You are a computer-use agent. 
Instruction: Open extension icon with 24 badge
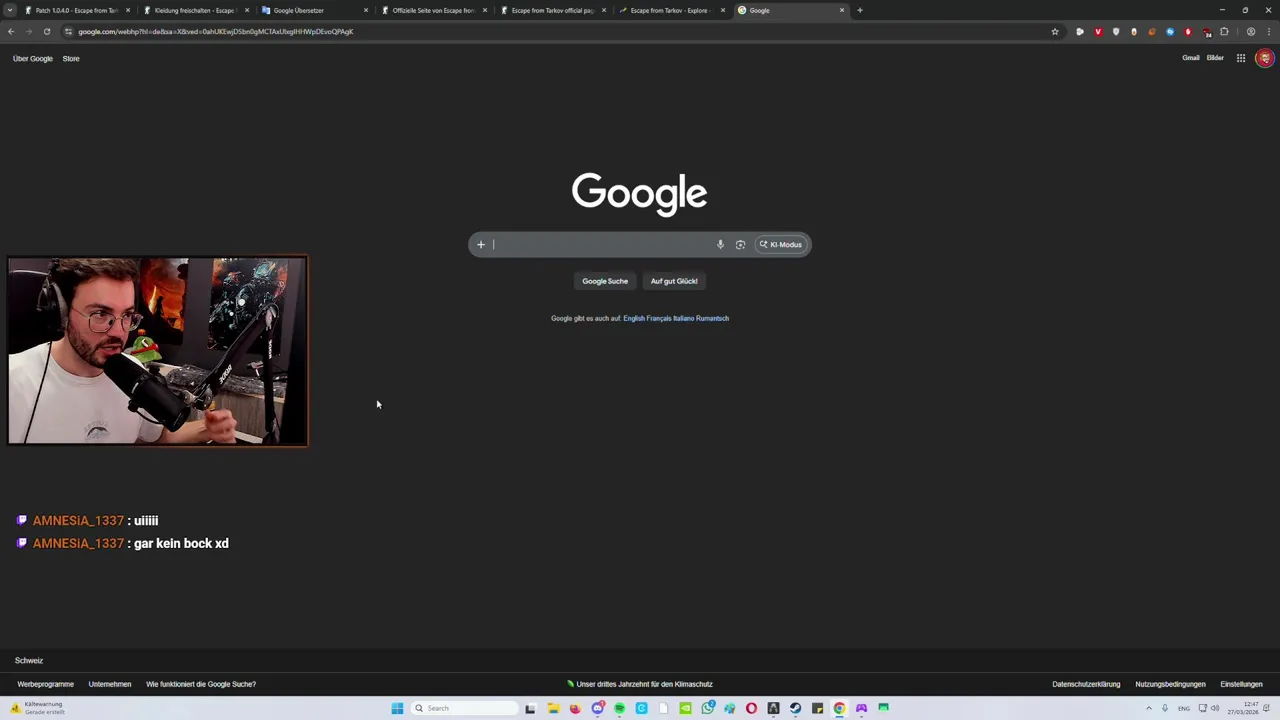(1206, 32)
